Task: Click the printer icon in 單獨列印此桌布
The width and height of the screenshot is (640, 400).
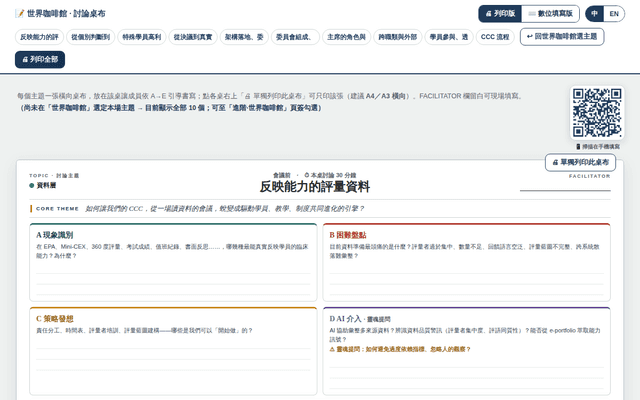Action: click(555, 162)
